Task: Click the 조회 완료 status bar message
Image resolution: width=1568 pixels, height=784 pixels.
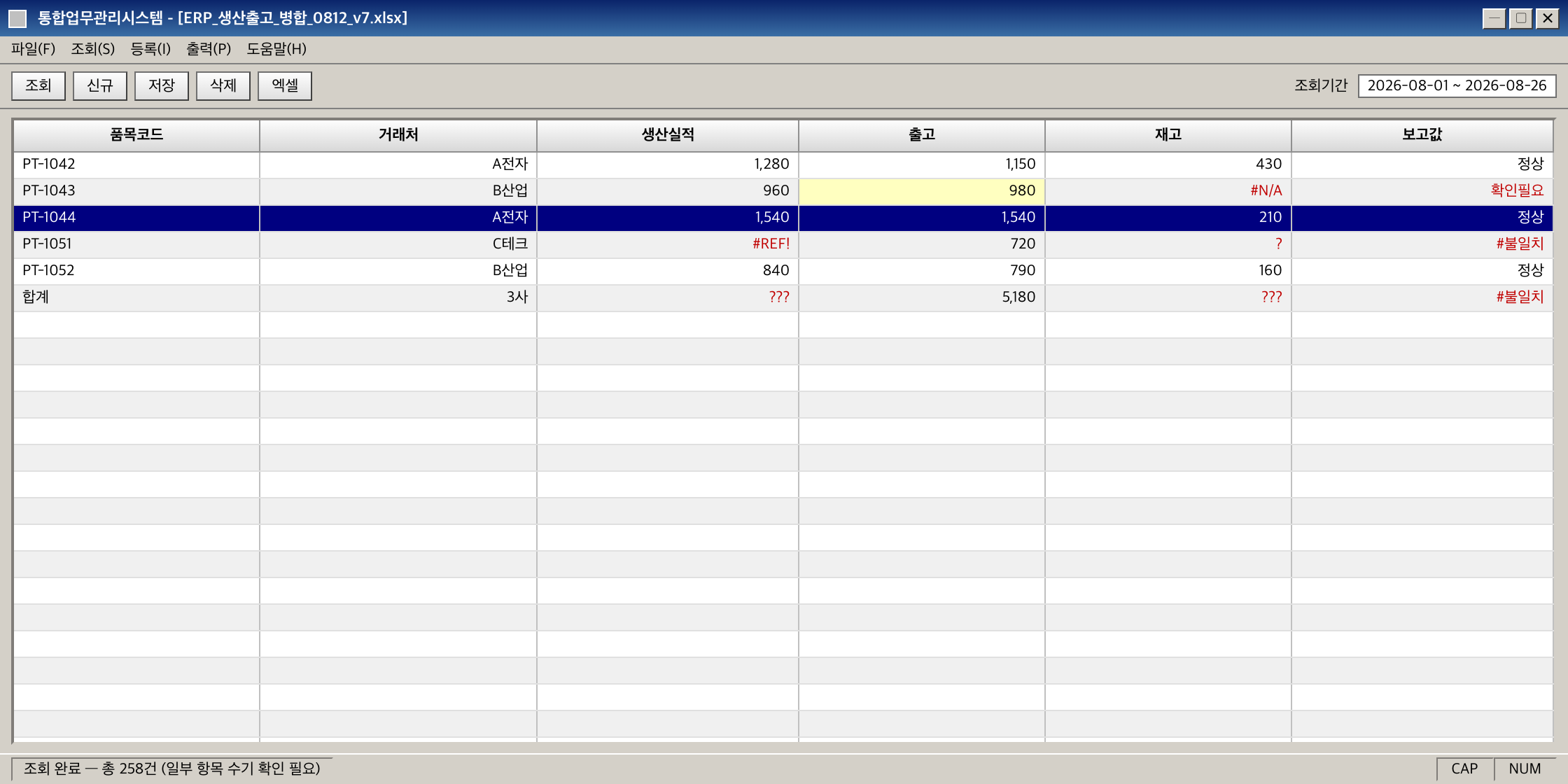Action: tap(172, 769)
